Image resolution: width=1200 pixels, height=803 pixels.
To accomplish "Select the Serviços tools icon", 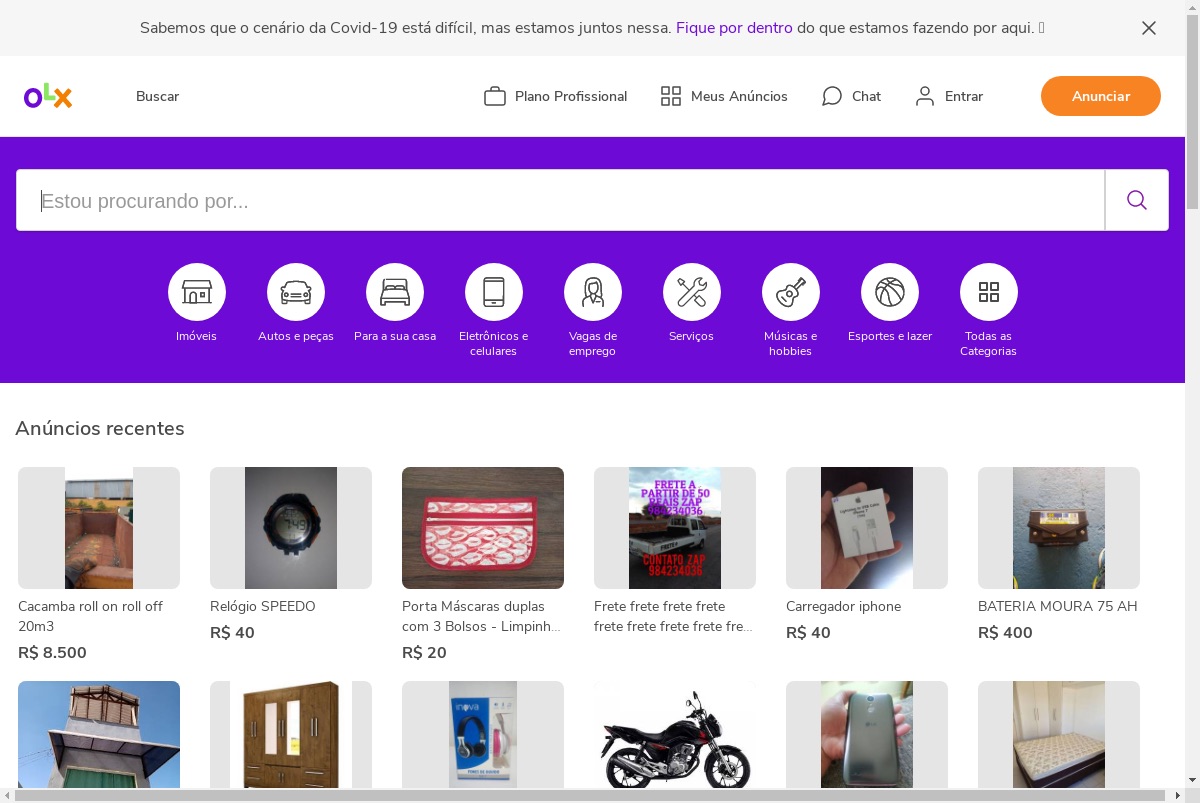I will (x=692, y=292).
